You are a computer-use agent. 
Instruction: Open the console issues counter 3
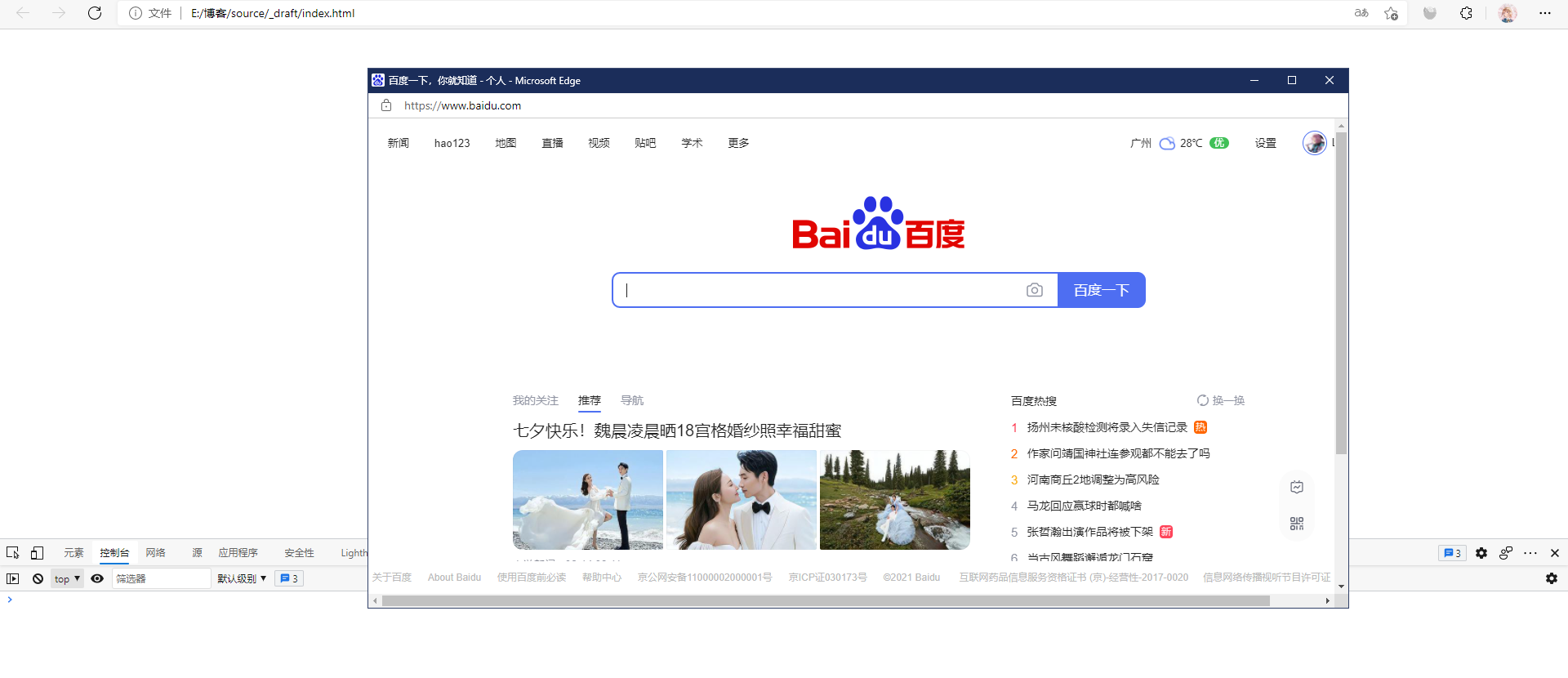coord(289,578)
